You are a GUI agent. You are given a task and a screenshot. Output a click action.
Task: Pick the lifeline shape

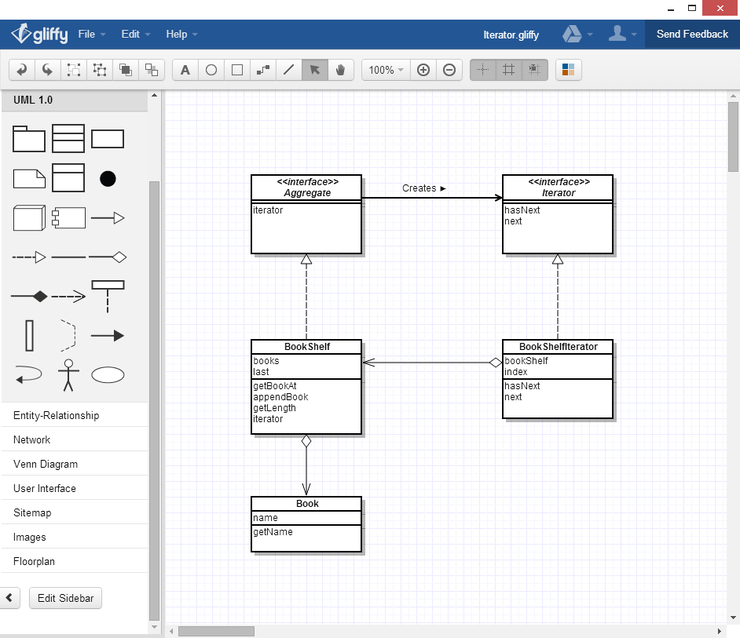(x=108, y=296)
